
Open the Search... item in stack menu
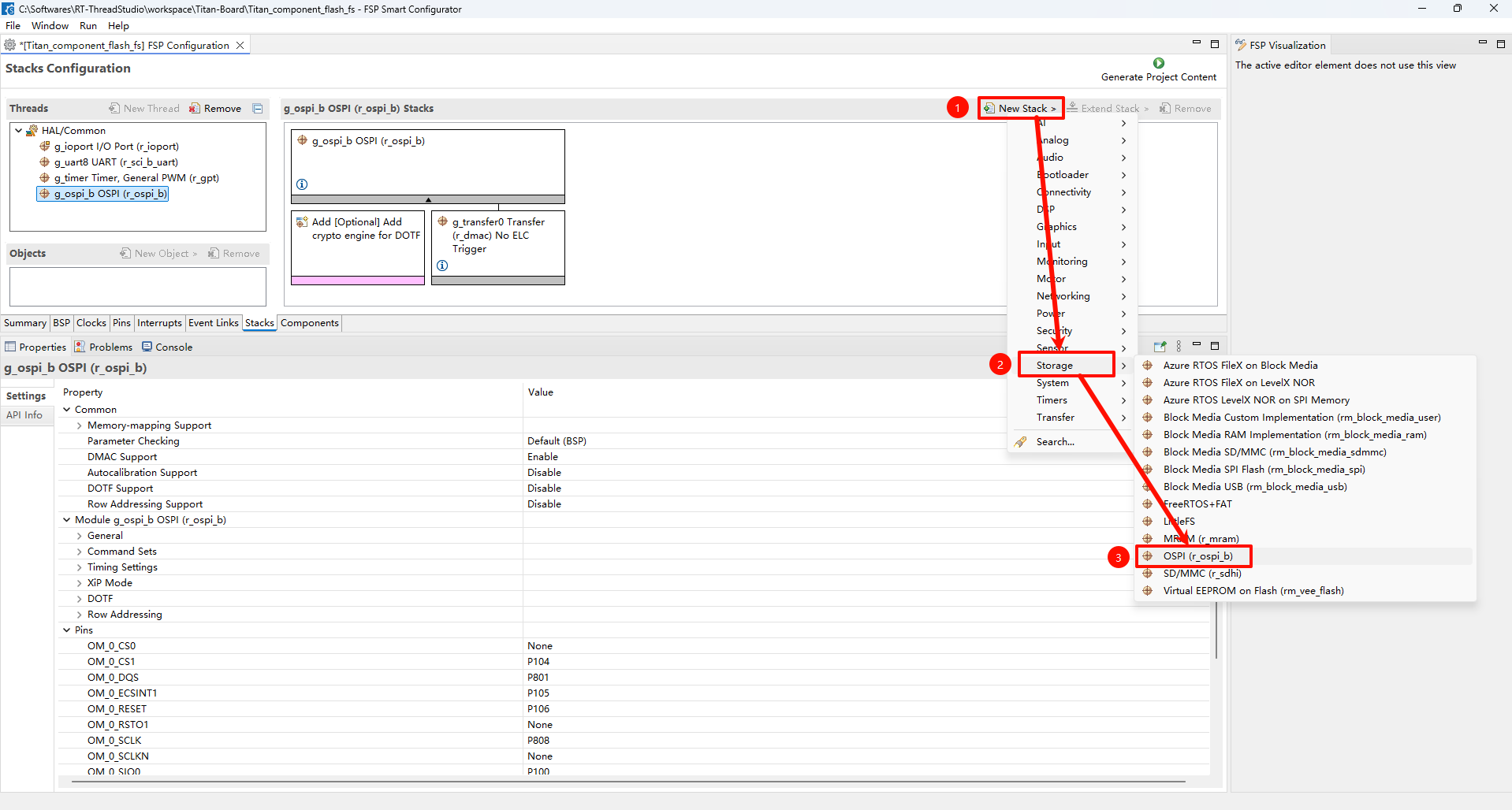pos(1055,442)
